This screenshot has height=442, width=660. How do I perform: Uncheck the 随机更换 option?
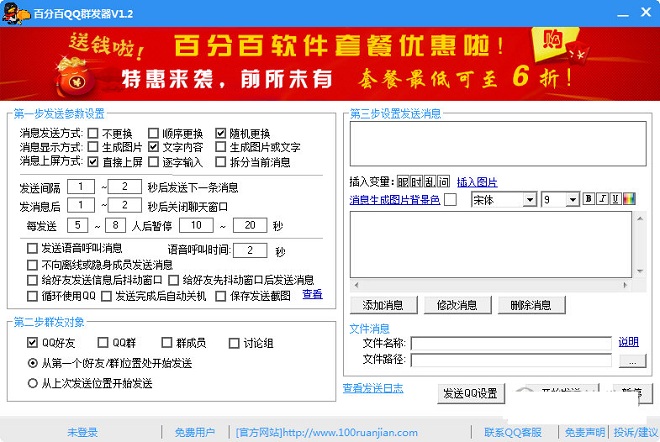221,133
